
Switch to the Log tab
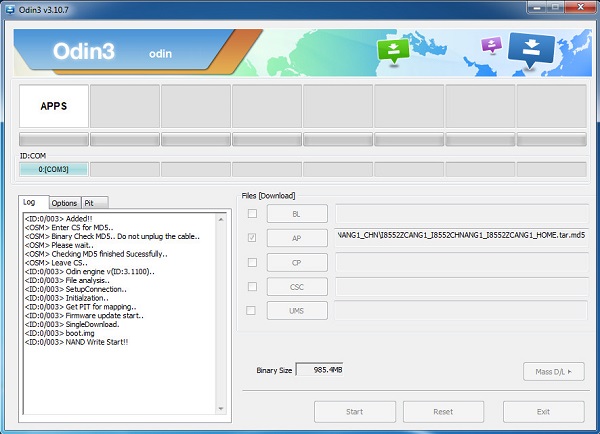[33, 202]
